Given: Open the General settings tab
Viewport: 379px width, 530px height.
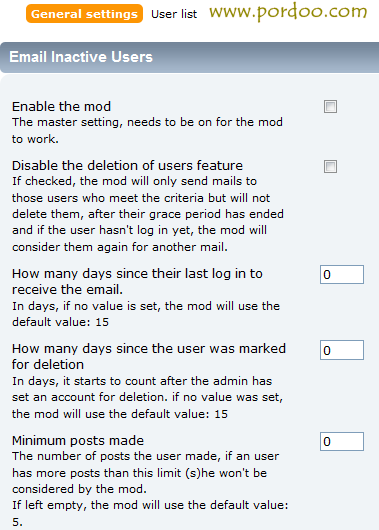Looking at the screenshot, I should click(84, 14).
